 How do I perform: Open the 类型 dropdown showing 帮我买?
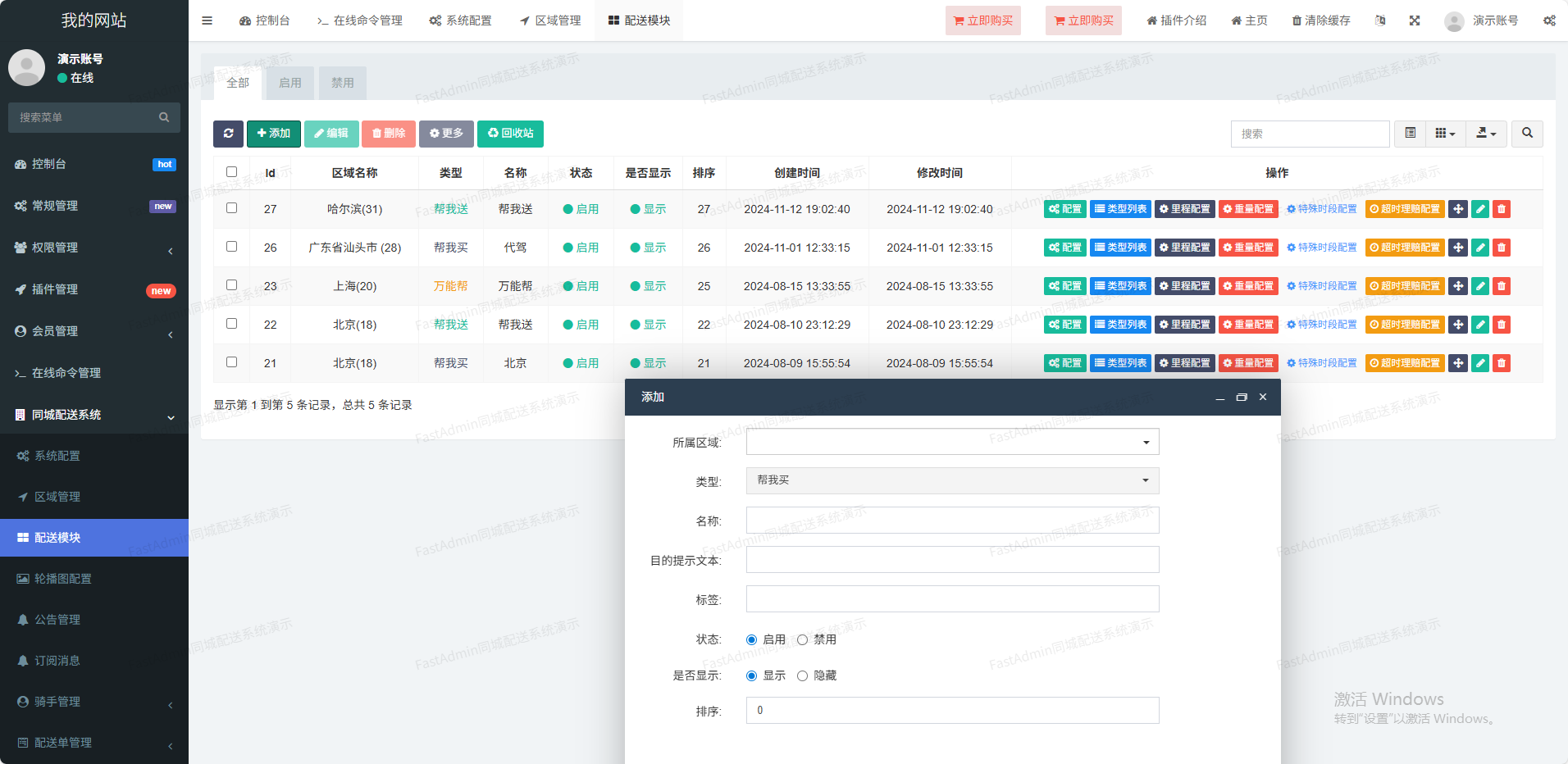pyautogui.click(x=952, y=480)
